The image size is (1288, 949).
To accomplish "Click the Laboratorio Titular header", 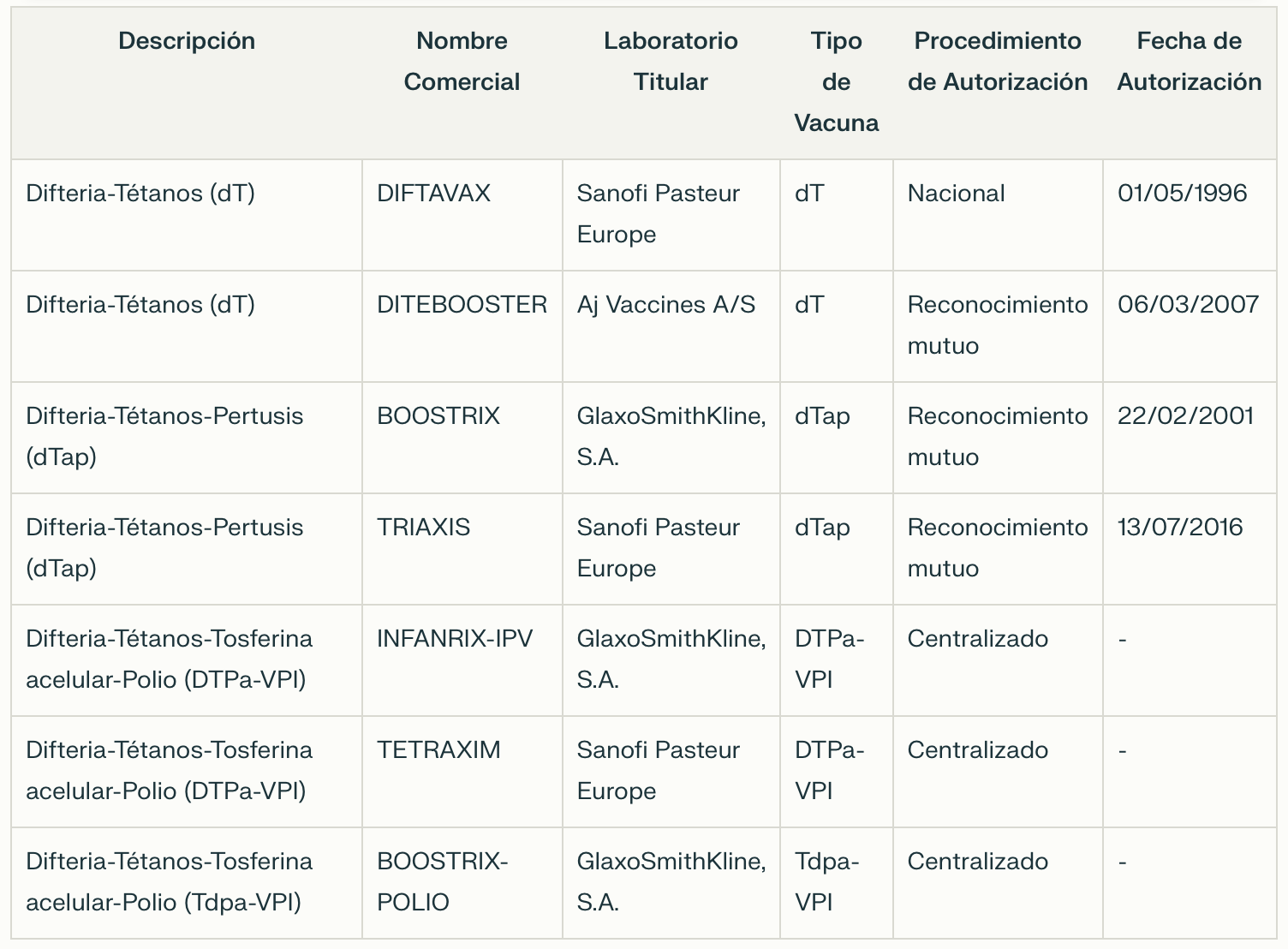I will click(x=671, y=62).
